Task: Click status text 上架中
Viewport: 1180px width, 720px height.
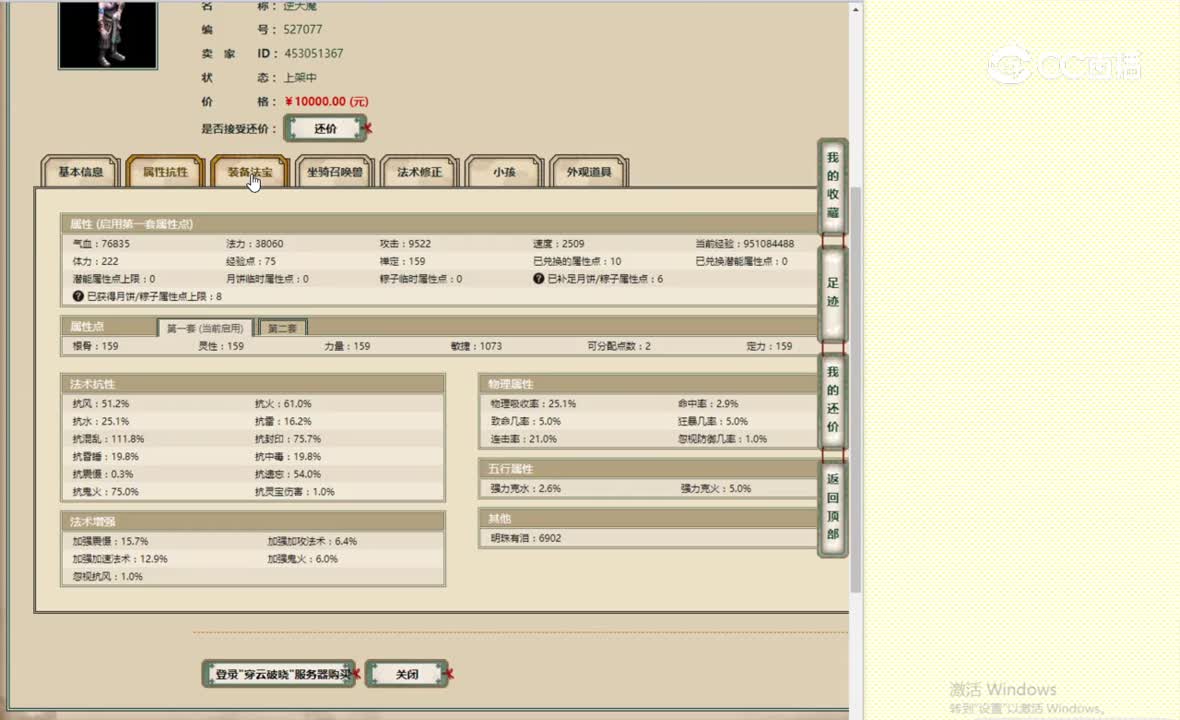Action: (x=300, y=77)
